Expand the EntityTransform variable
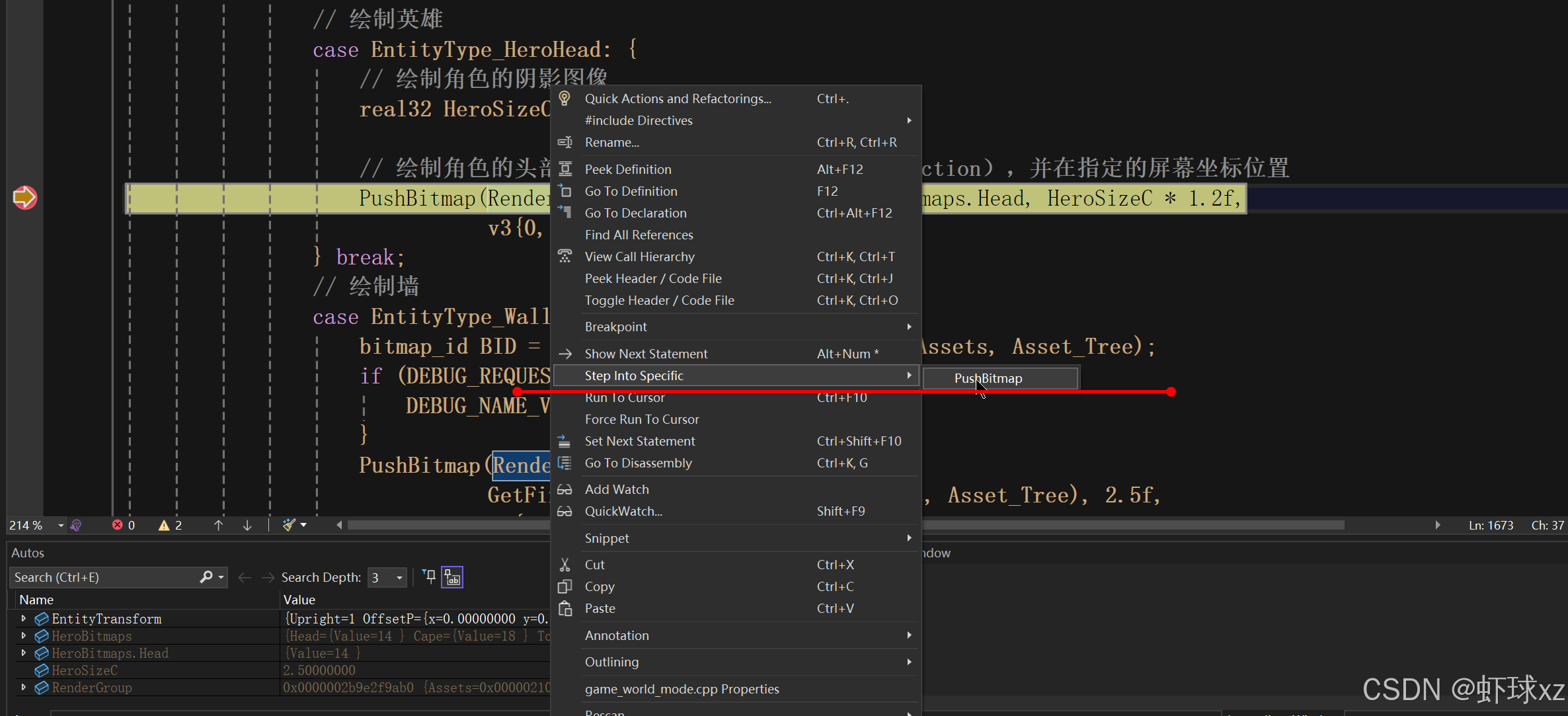The height and width of the screenshot is (716, 1568). (24, 619)
